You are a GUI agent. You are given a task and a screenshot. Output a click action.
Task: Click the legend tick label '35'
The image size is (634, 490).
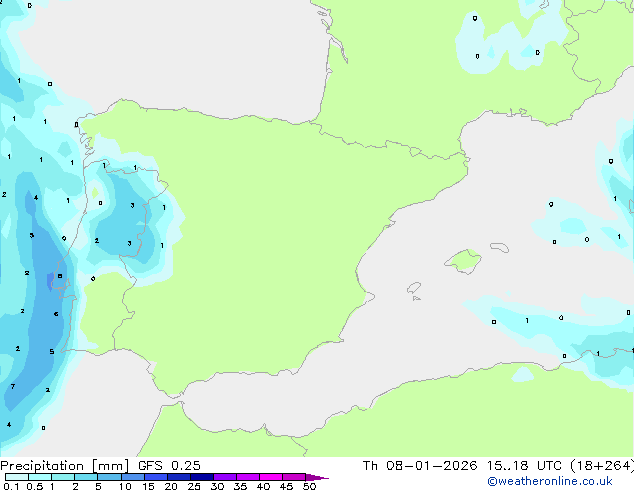240,486
